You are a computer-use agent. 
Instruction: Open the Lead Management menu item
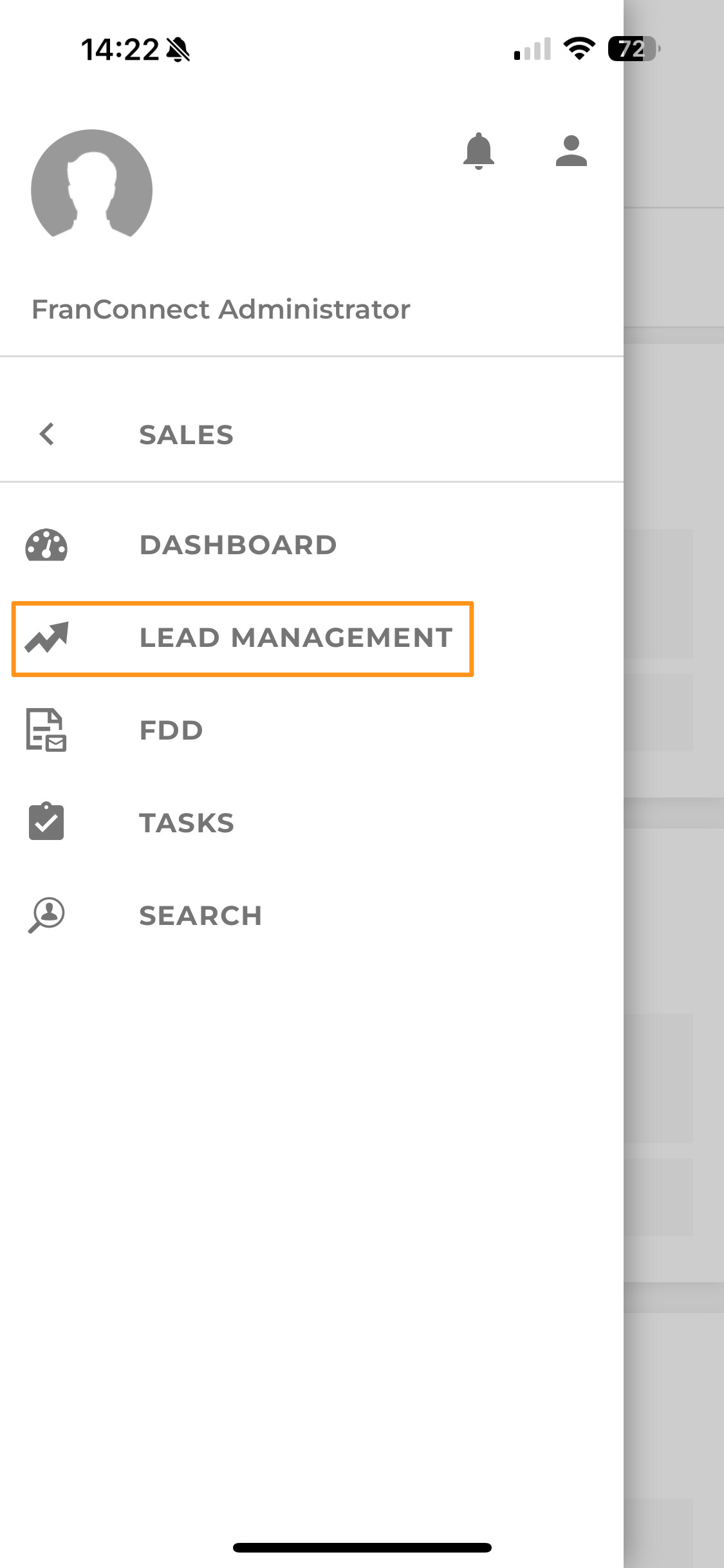pos(243,639)
